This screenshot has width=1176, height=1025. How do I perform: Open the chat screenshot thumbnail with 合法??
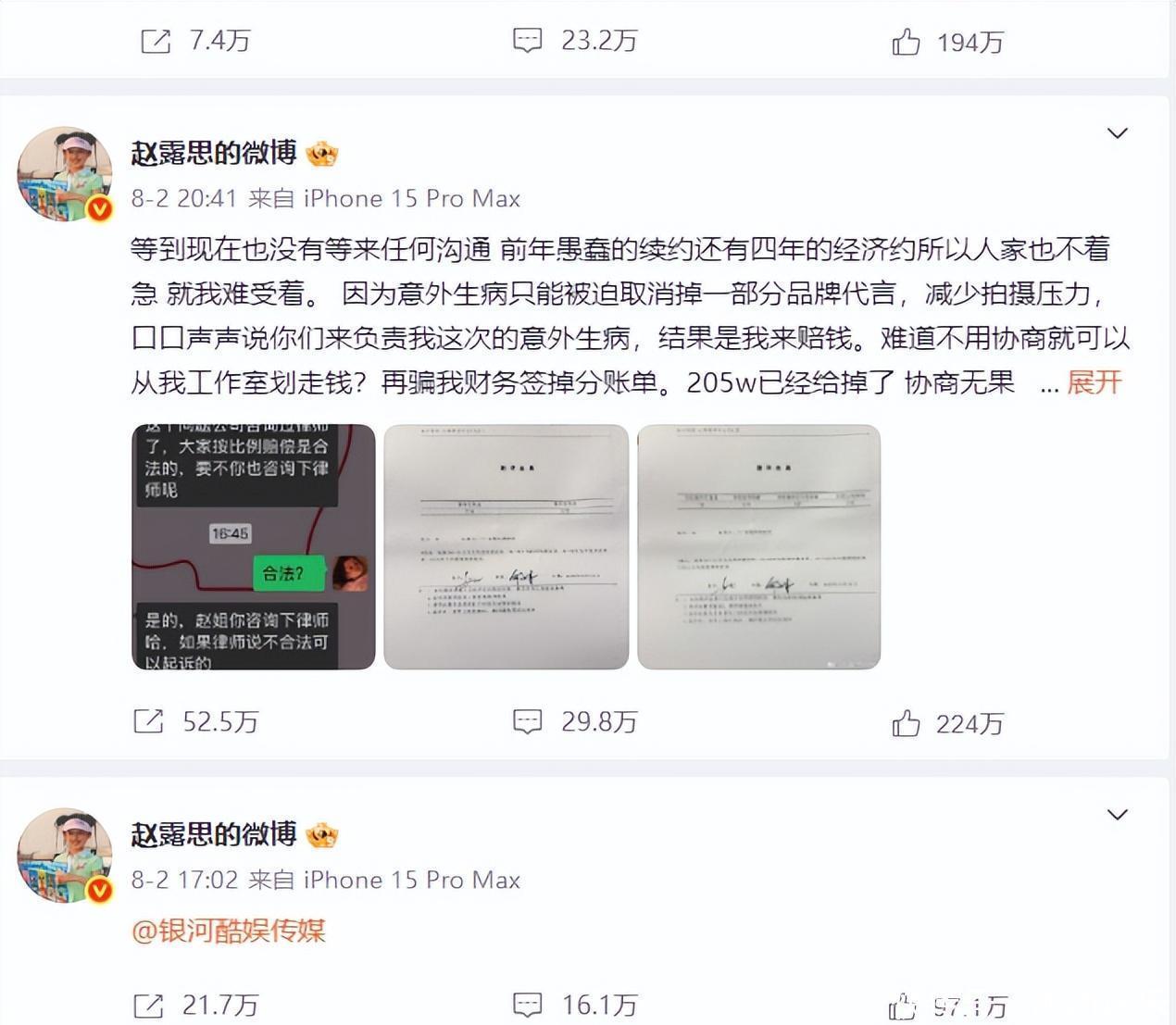click(254, 546)
